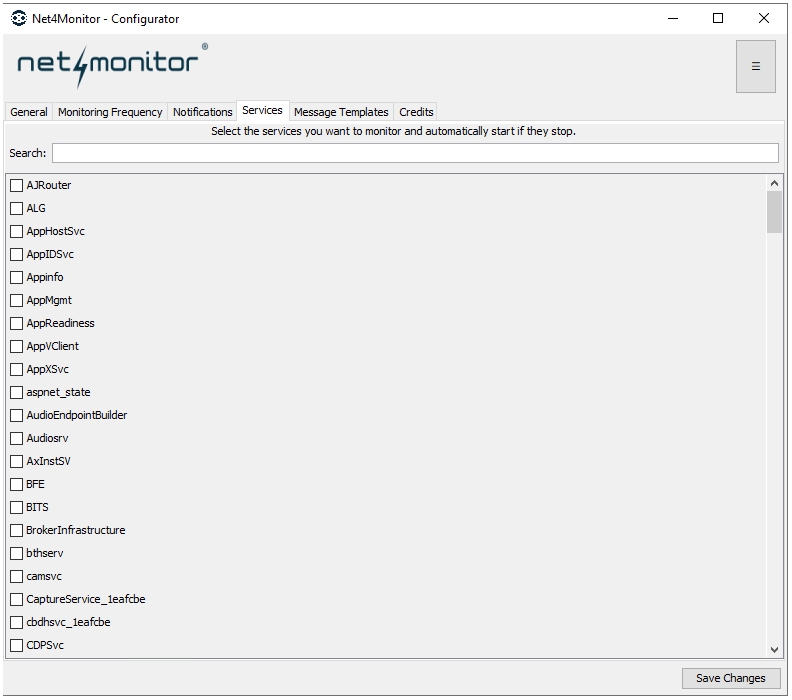Viewport: 792px width, 700px height.
Task: Open the Message Templates tab
Action: click(341, 112)
